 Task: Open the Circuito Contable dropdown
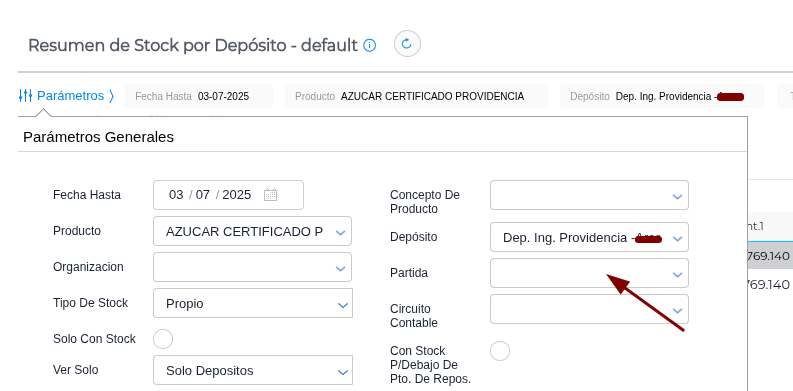tap(589, 309)
